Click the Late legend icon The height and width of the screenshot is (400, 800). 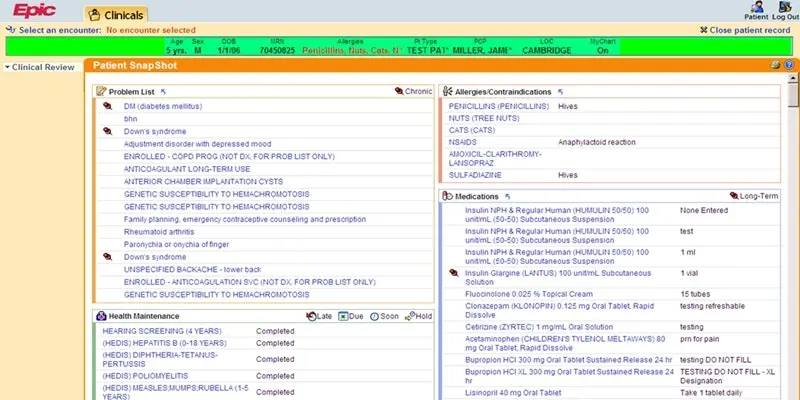(x=311, y=316)
